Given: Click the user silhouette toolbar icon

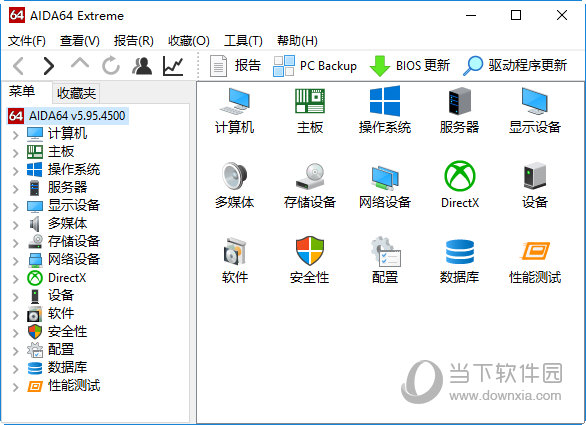Looking at the screenshot, I should [x=142, y=66].
